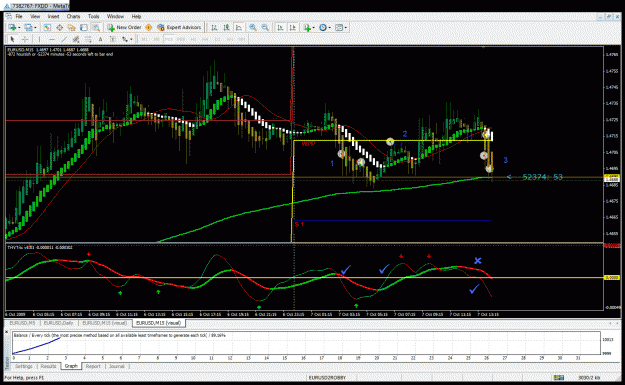Viewport: 625px width, 385px height.
Task: Select the Fibonacci retracement tool
Action: click(x=88, y=39)
